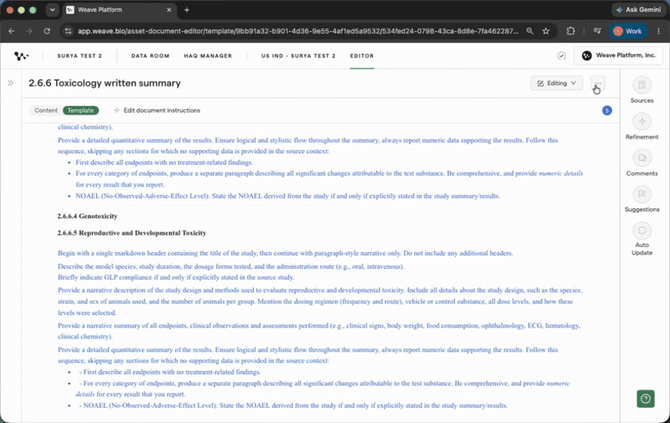Click the line 'Describe the model species, study duration'
670x423 pixels.
231,266
